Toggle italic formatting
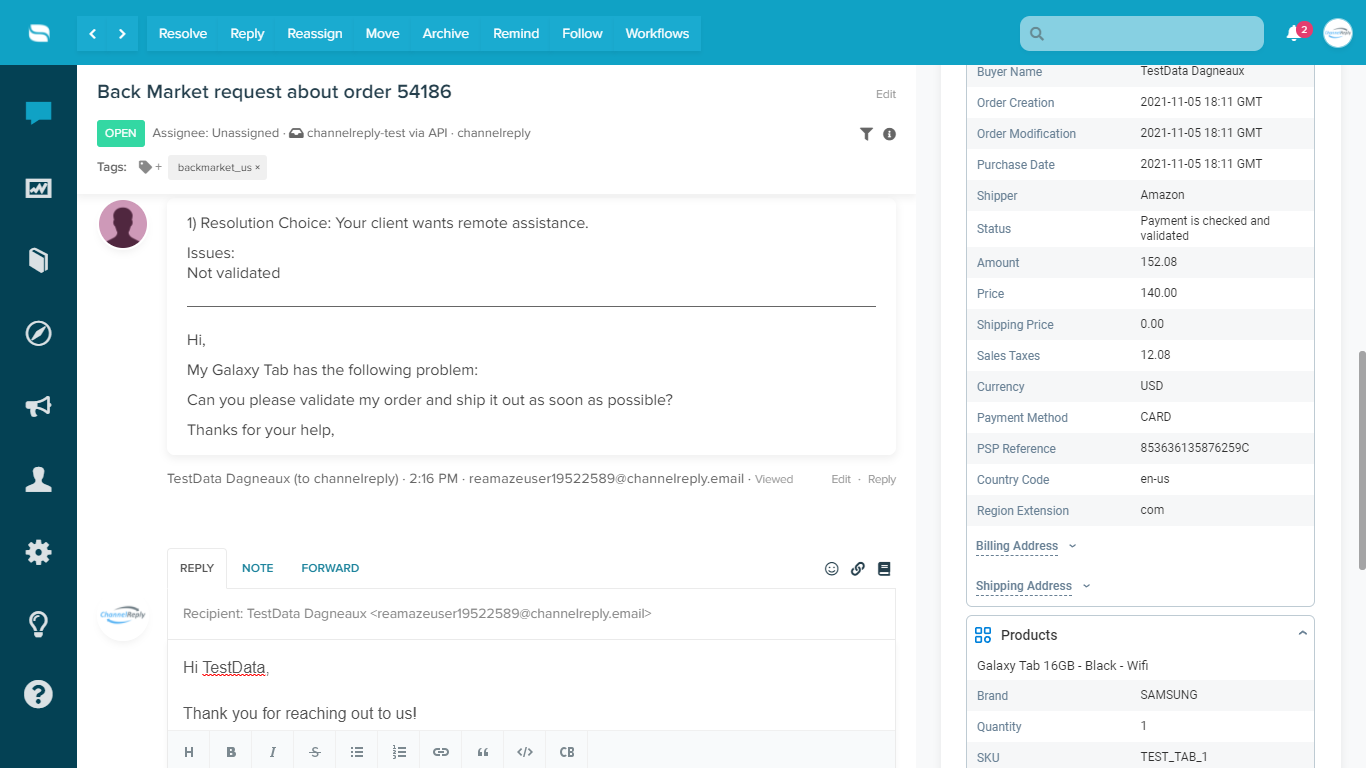The height and width of the screenshot is (768, 1366). [x=272, y=752]
